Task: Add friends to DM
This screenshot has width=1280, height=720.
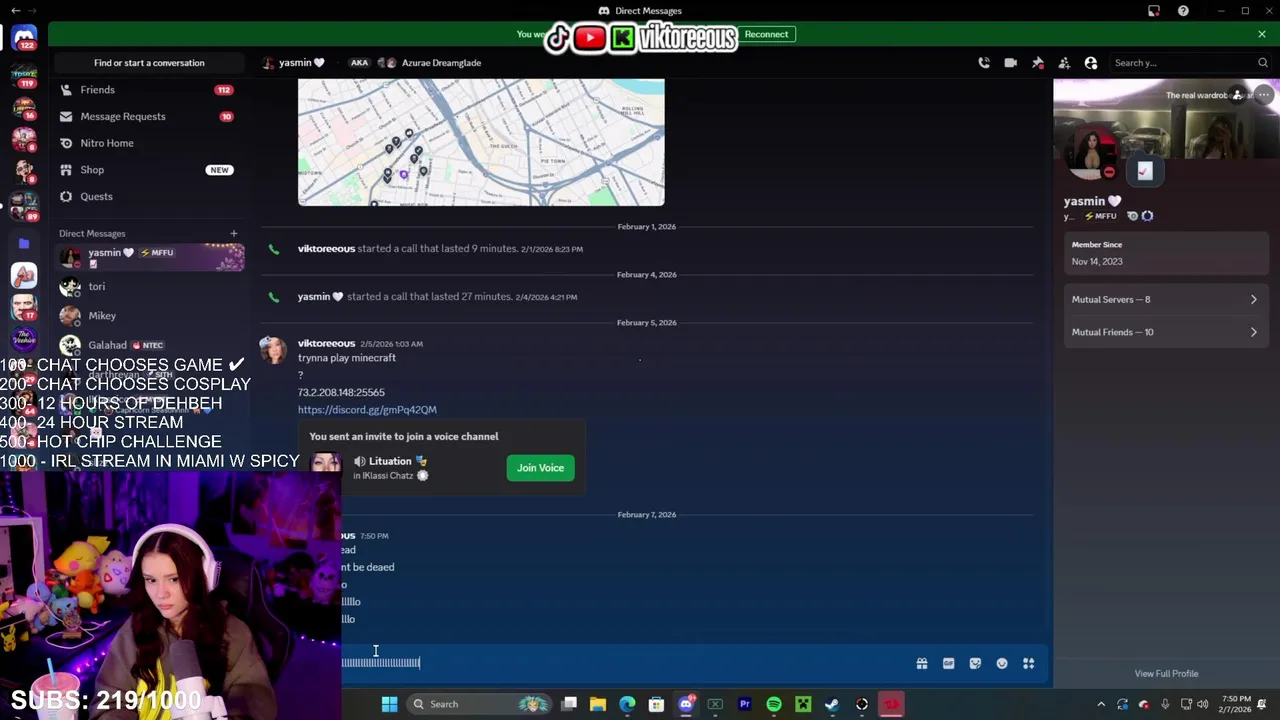Action: [1064, 63]
